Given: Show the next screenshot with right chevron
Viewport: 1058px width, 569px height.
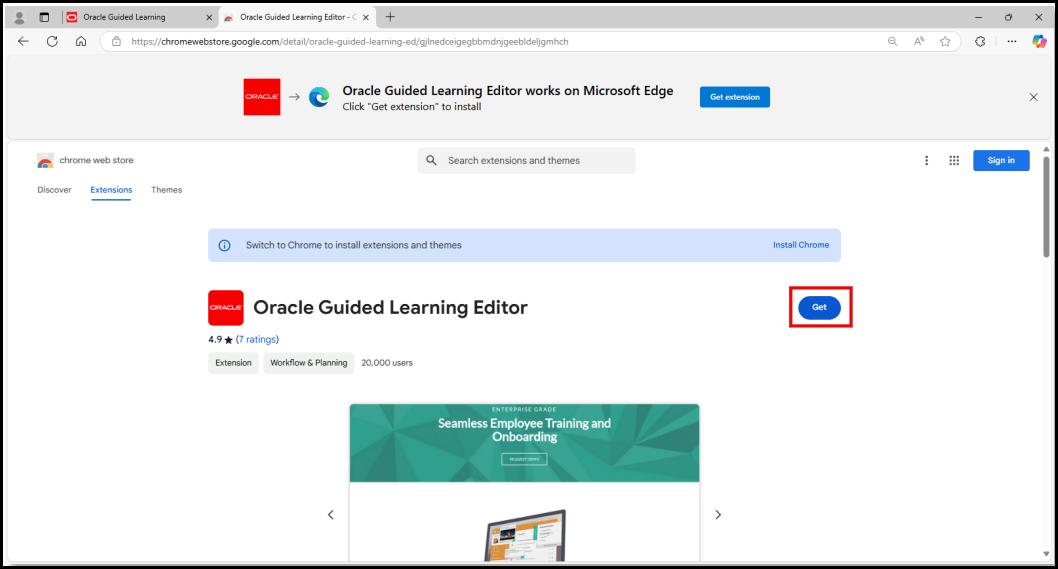Looking at the screenshot, I should point(718,515).
